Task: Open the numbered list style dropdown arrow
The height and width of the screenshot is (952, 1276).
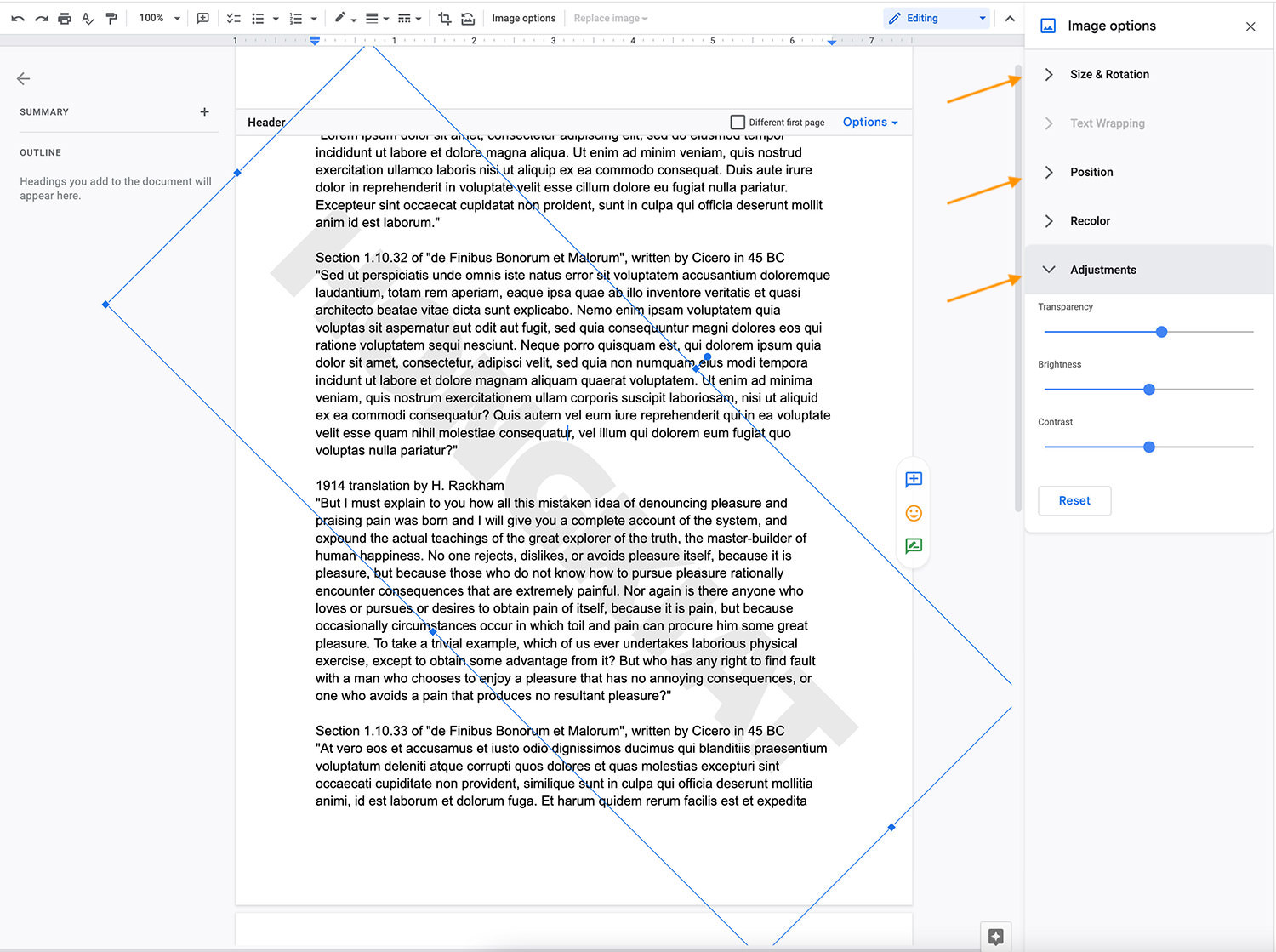Action: 314,19
